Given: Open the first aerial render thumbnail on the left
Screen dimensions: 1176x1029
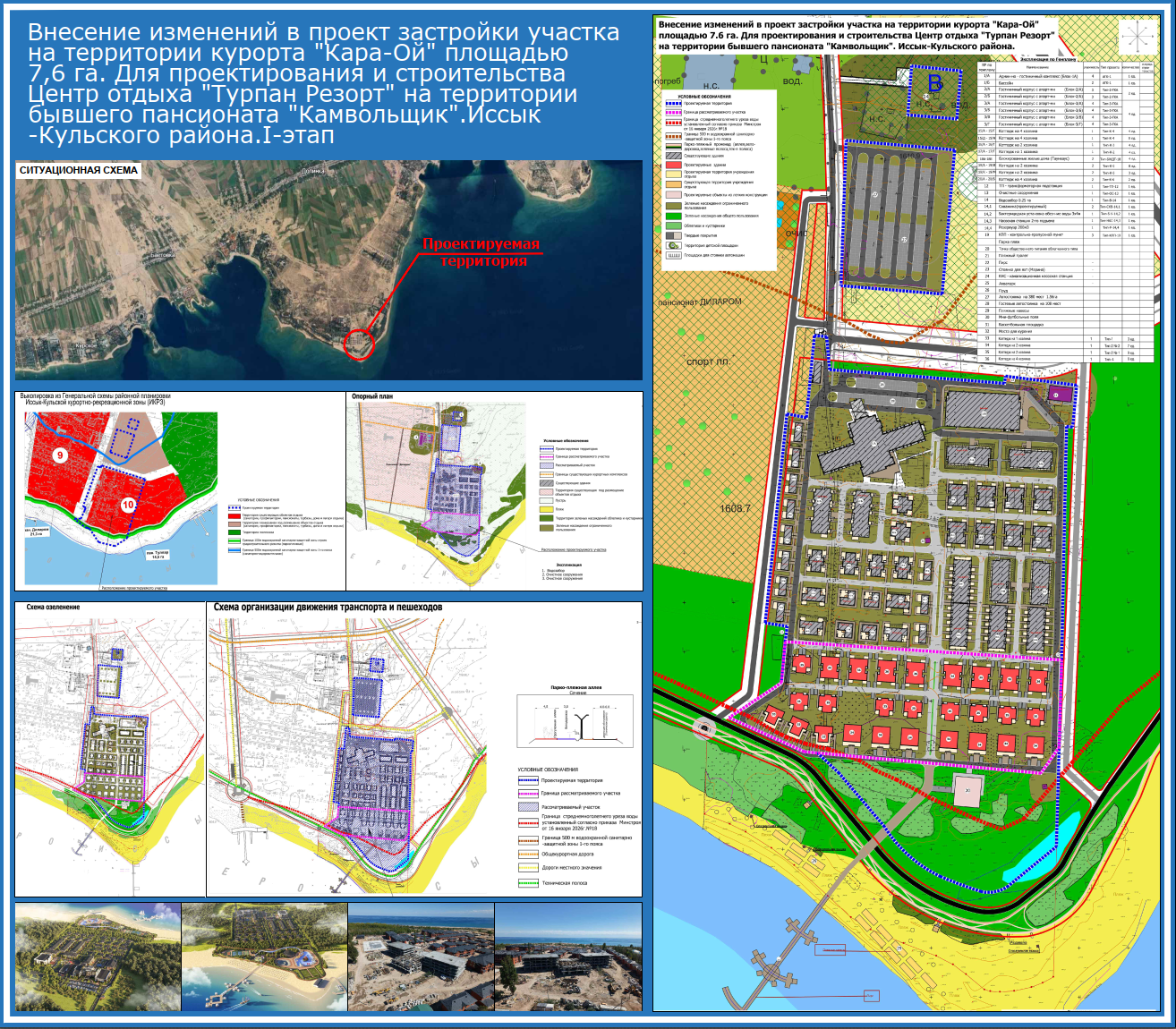Looking at the screenshot, I should point(98,957).
